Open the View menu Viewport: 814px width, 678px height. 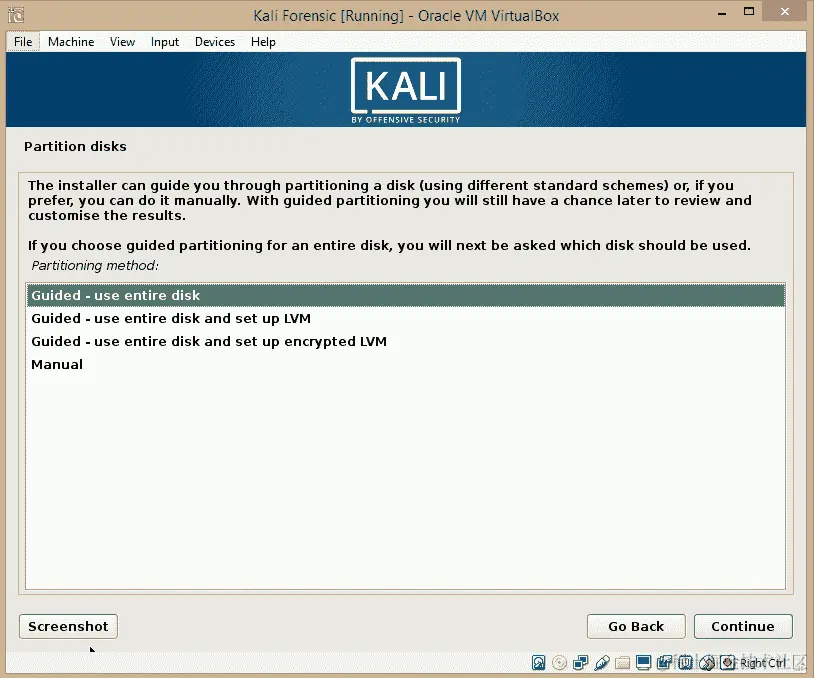pyautogui.click(x=122, y=42)
